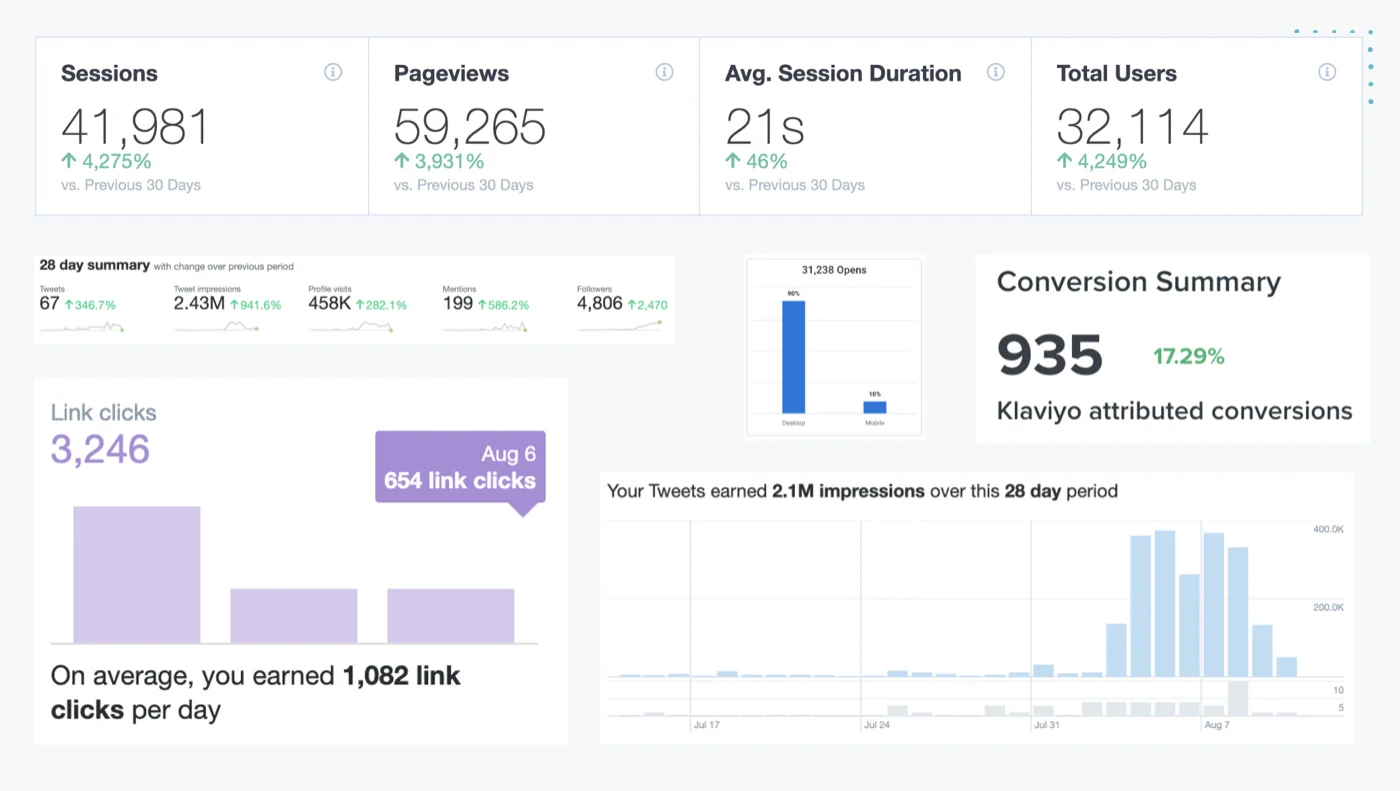This screenshot has height=791, width=1400.
Task: Click the "200.0K" axis label
Action: [x=1328, y=607]
